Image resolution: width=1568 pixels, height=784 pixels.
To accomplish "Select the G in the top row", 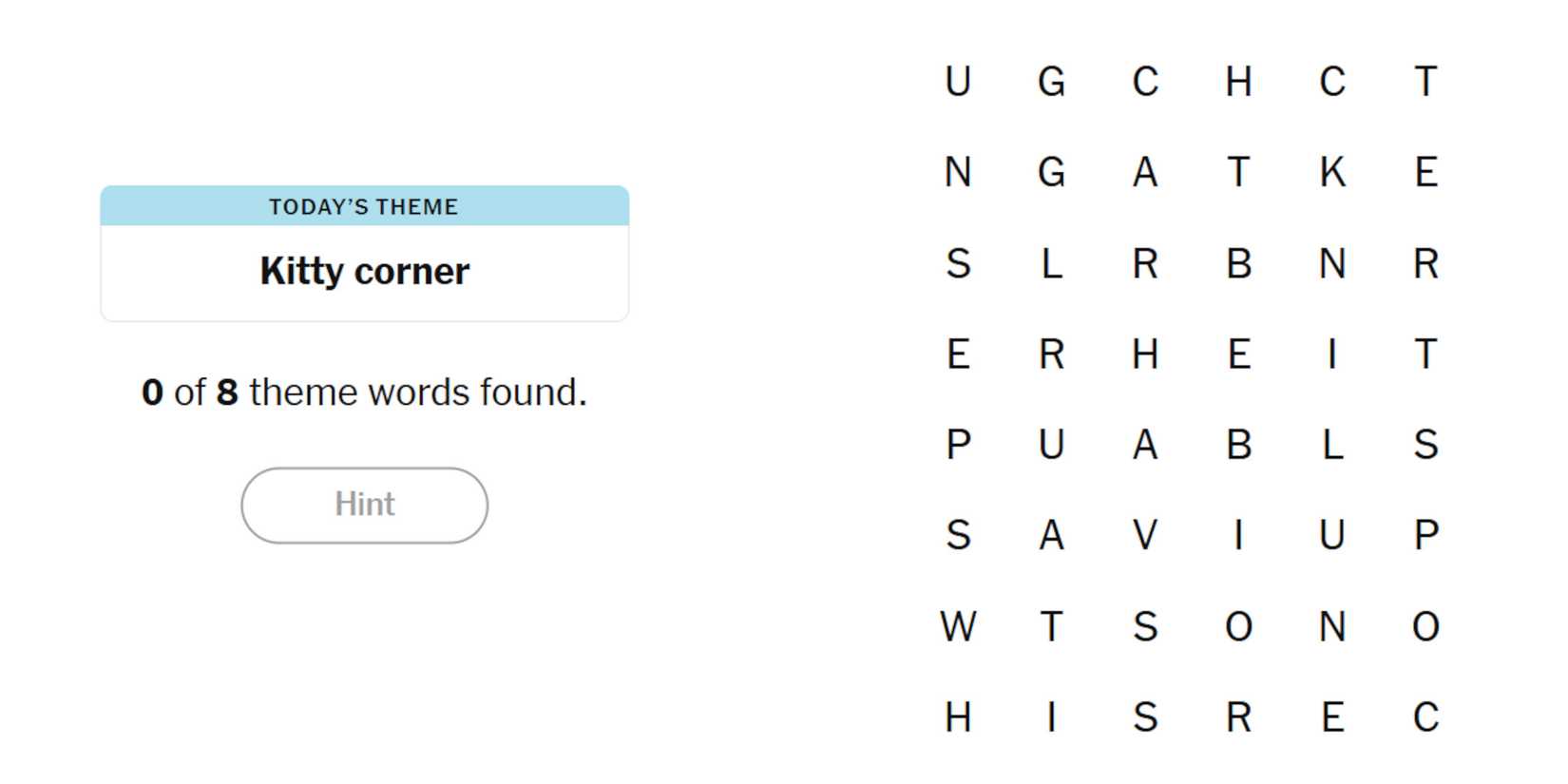I will [x=1051, y=82].
